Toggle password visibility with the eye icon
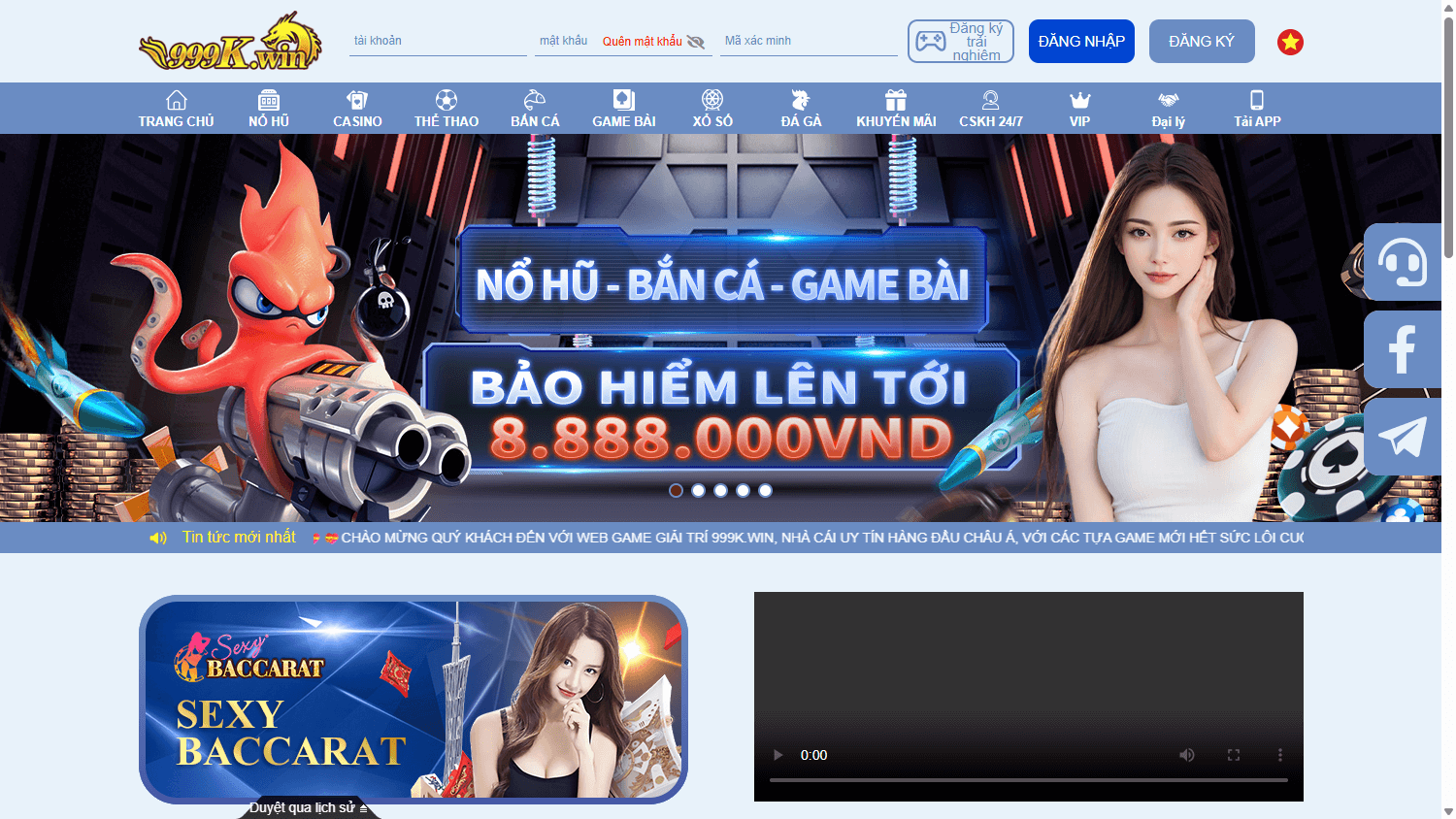Viewport: 1456px width, 819px height. point(696,42)
